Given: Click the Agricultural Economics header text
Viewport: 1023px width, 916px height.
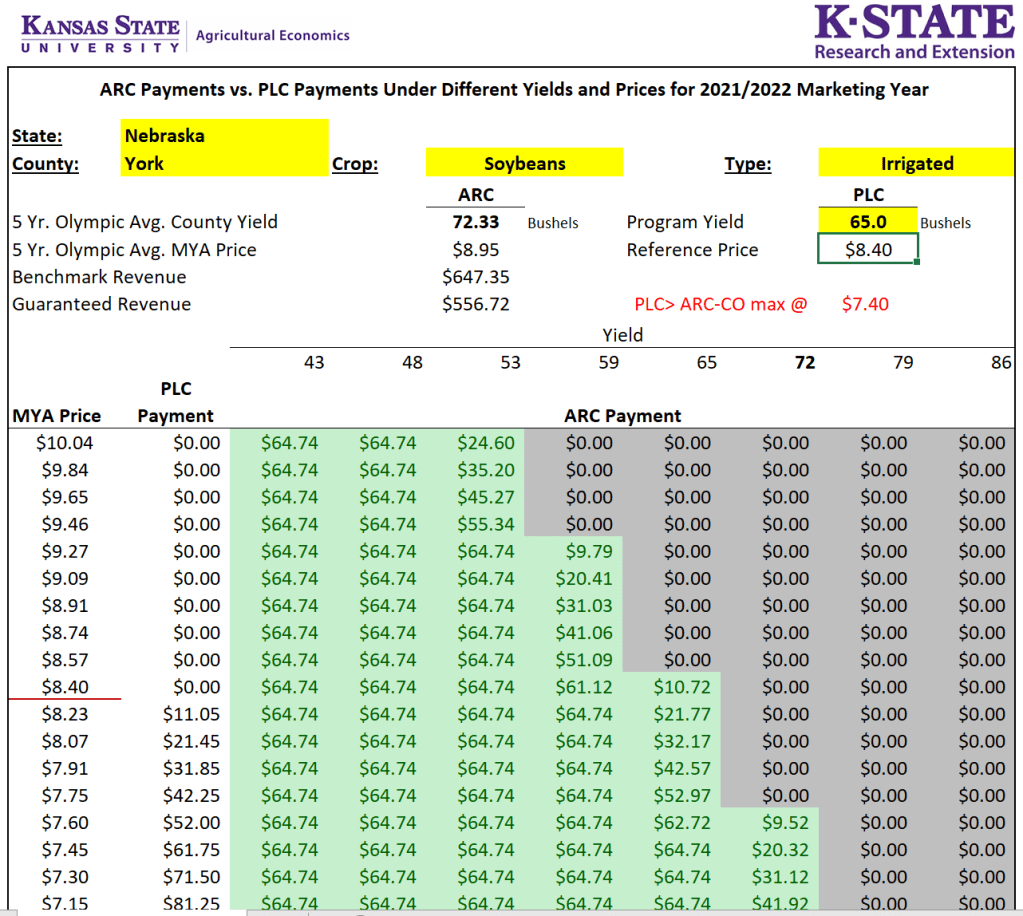Looking at the screenshot, I should pyautogui.click(x=272, y=35).
